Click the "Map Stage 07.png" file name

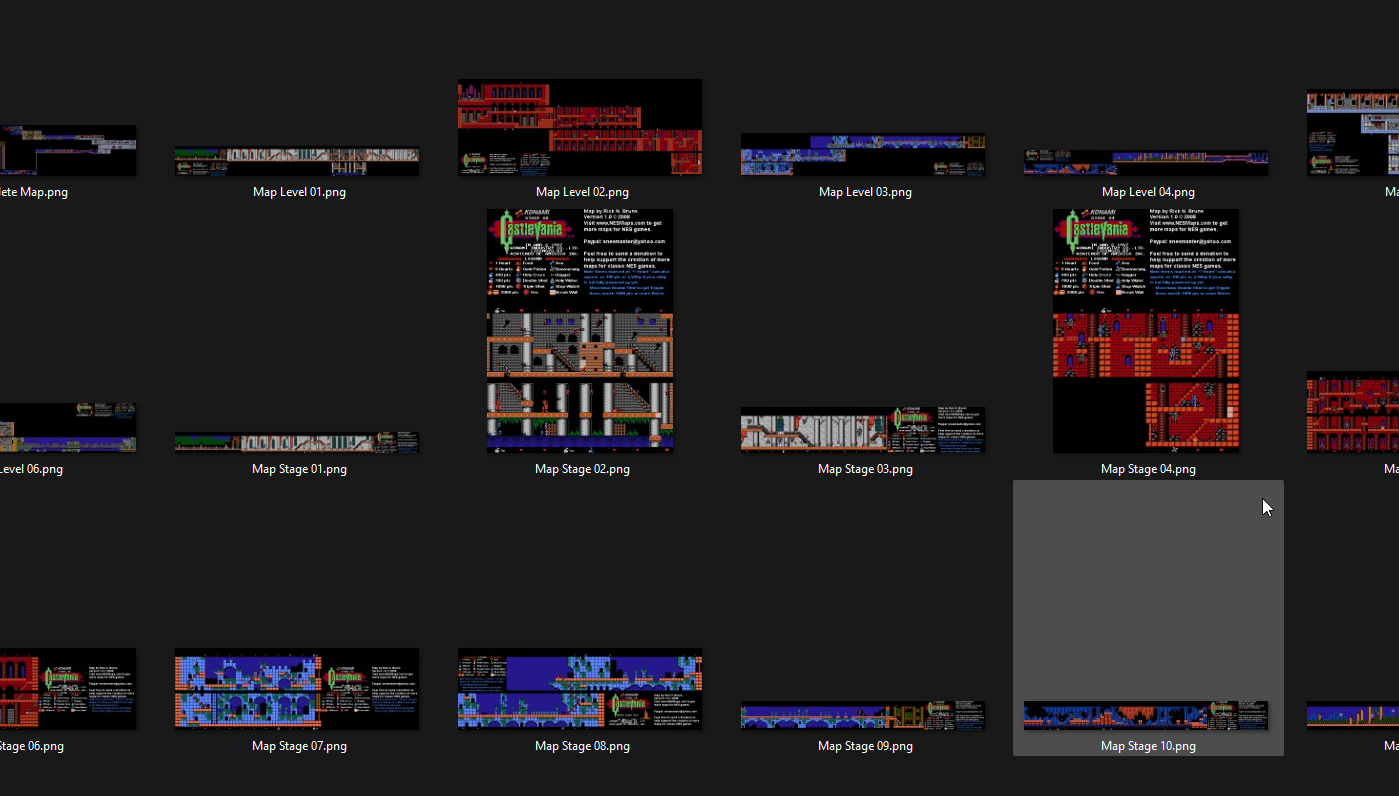click(x=299, y=746)
